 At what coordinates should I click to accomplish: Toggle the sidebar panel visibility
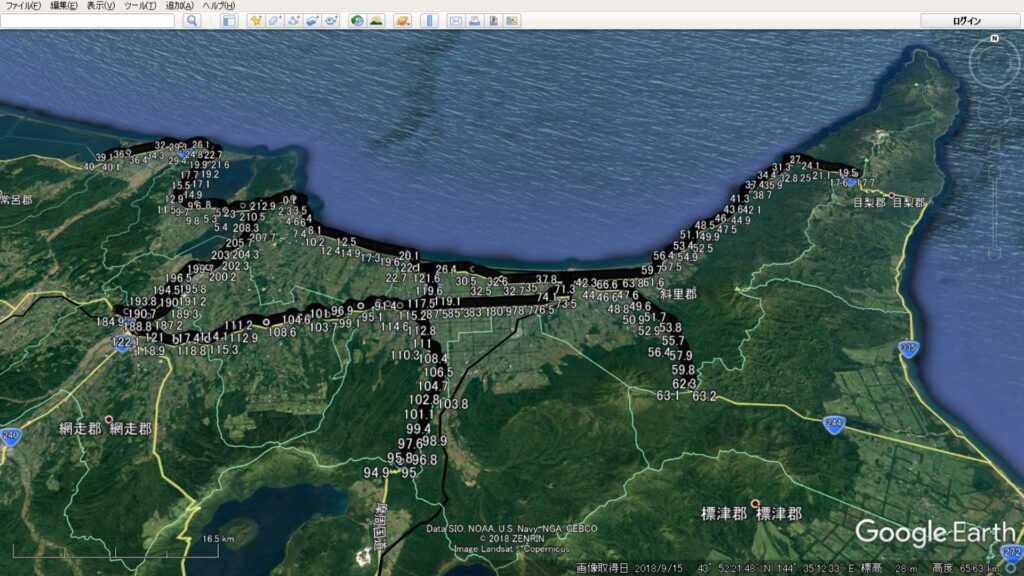pyautogui.click(x=228, y=20)
